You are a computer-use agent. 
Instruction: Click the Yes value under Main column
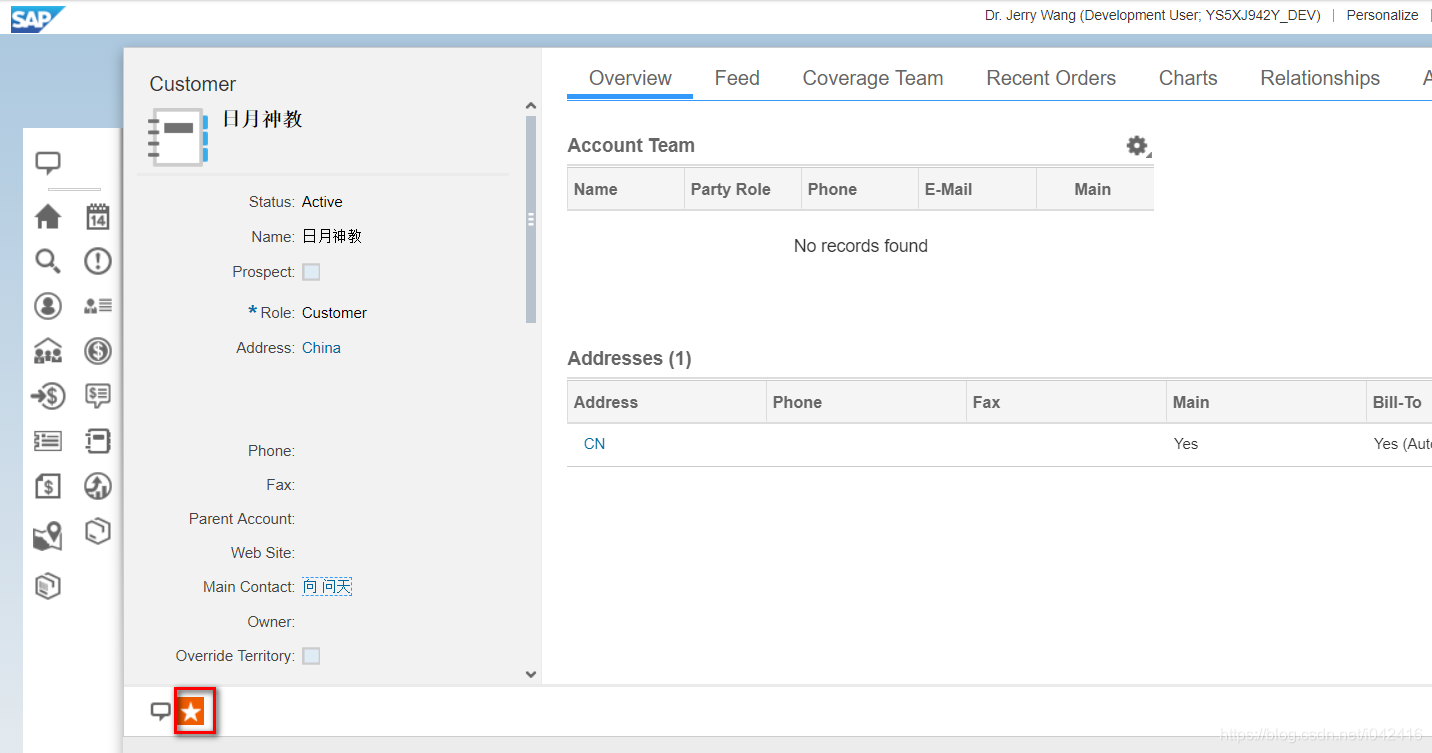point(1186,444)
